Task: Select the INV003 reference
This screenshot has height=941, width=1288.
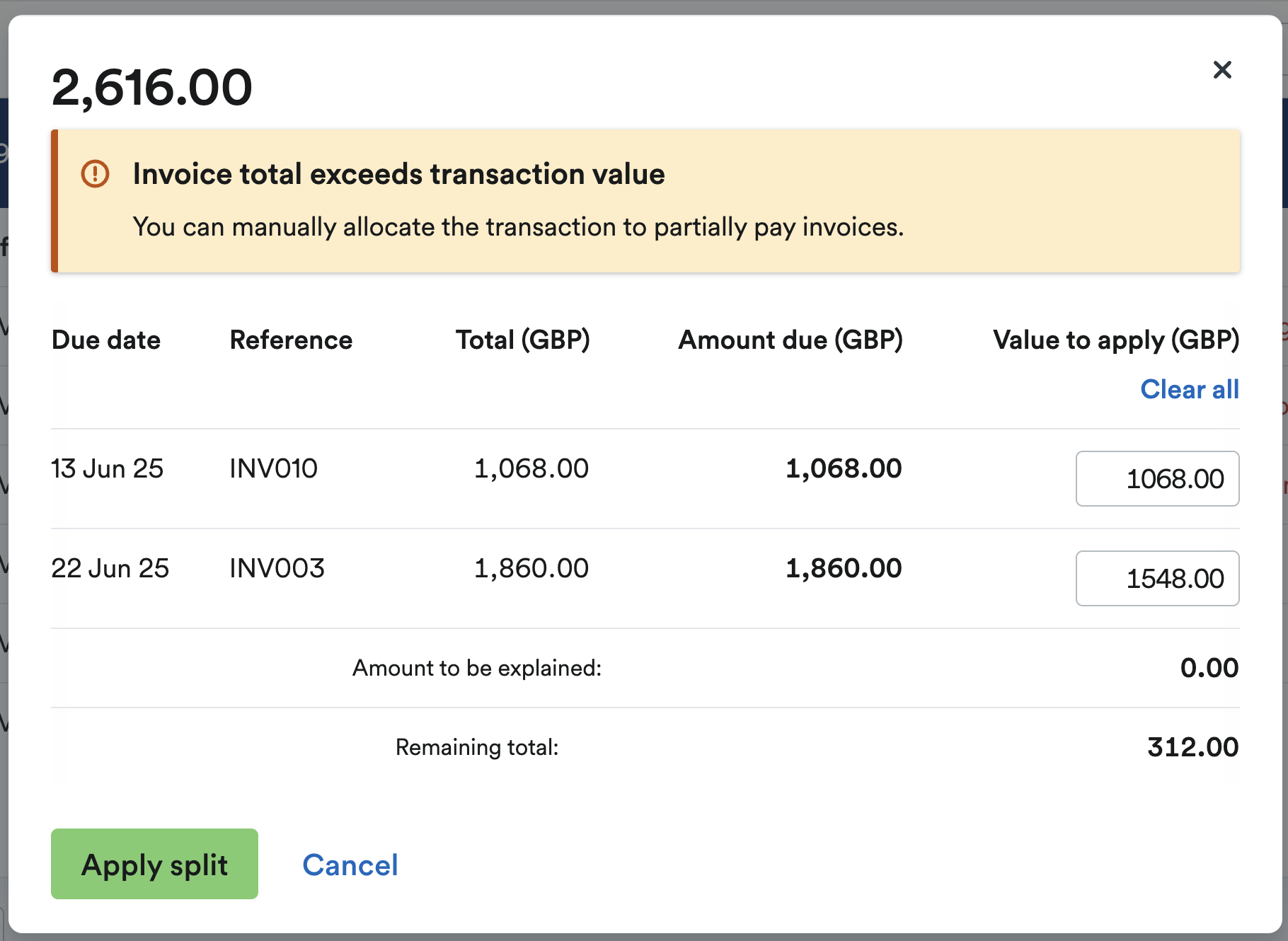Action: [x=277, y=568]
